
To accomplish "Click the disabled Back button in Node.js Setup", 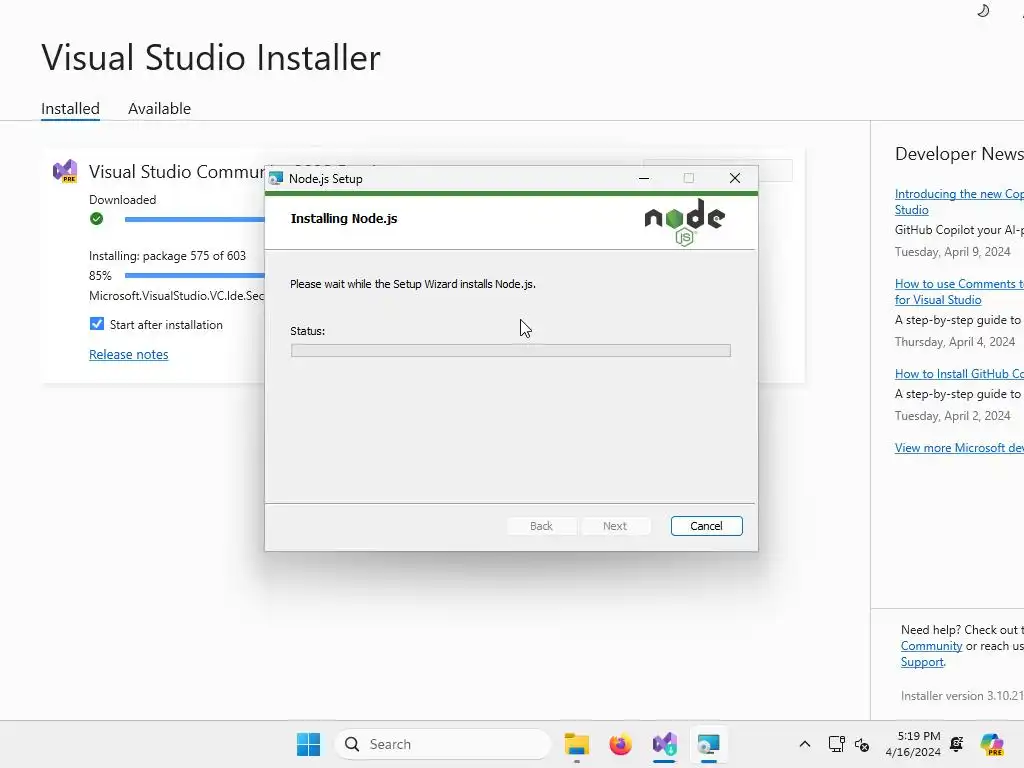I will [x=541, y=526].
